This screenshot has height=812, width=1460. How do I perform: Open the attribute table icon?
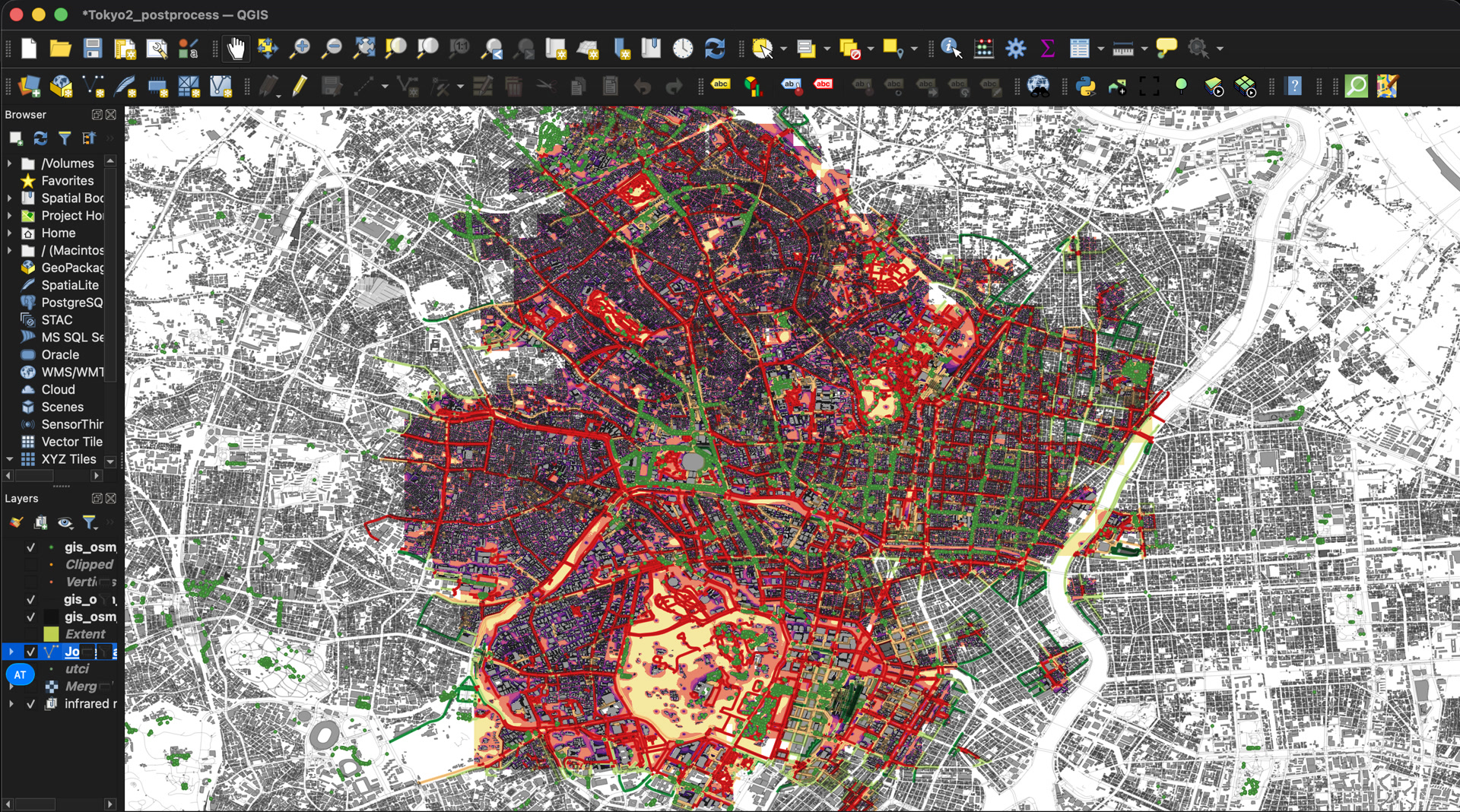click(x=1079, y=49)
